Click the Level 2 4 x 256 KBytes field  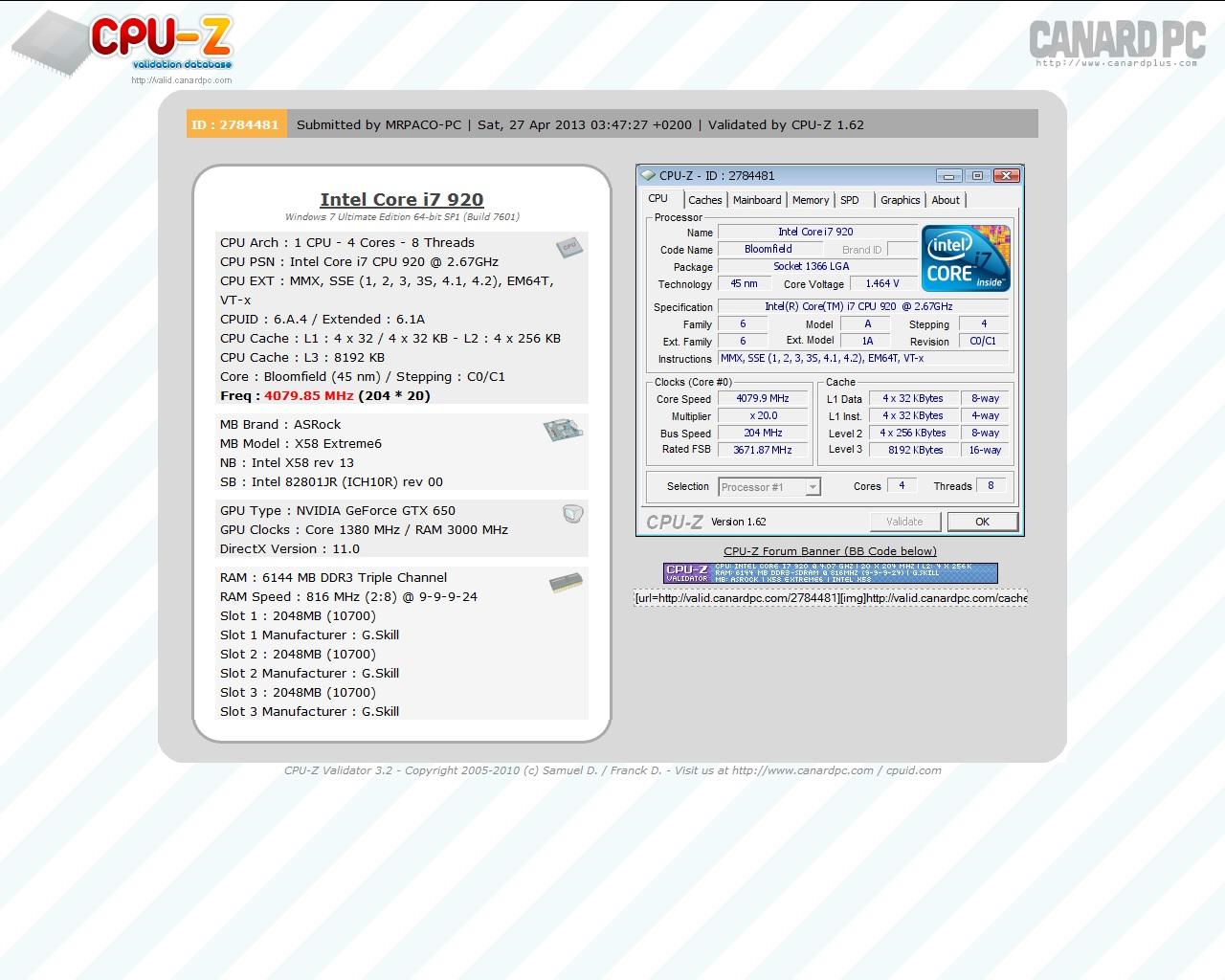click(x=913, y=434)
